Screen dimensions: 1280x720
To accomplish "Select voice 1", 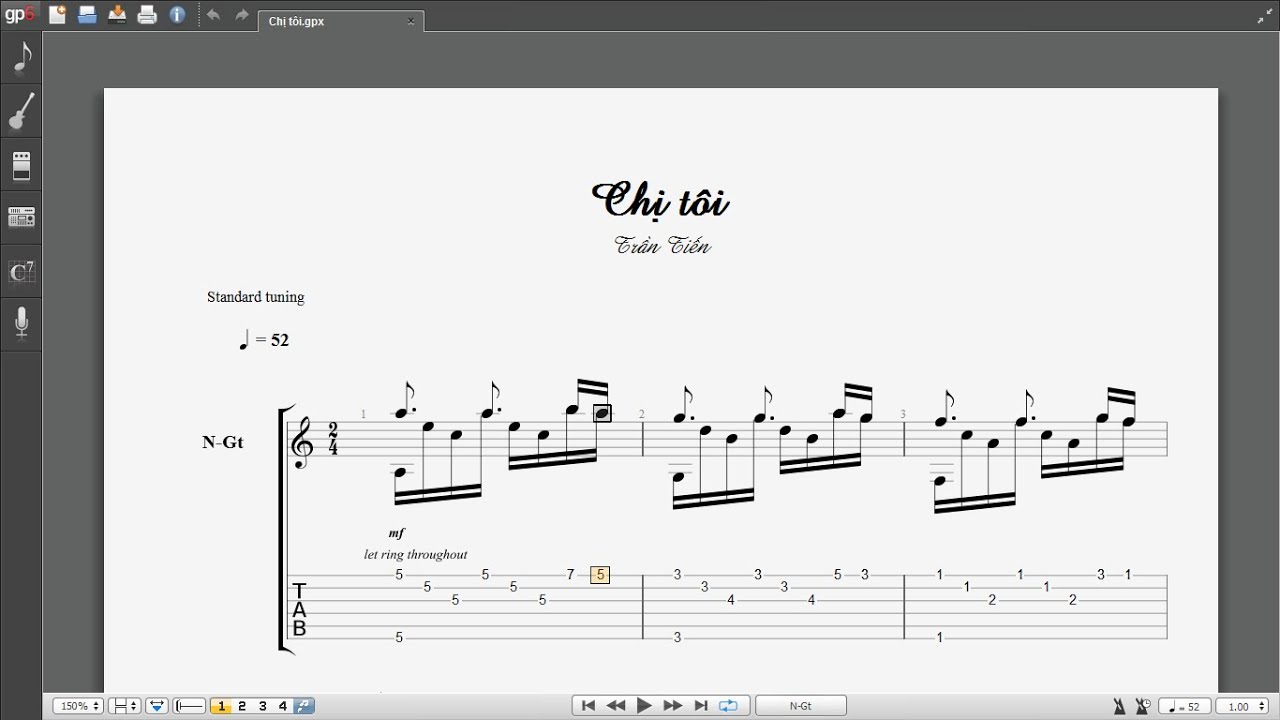I will (x=221, y=706).
